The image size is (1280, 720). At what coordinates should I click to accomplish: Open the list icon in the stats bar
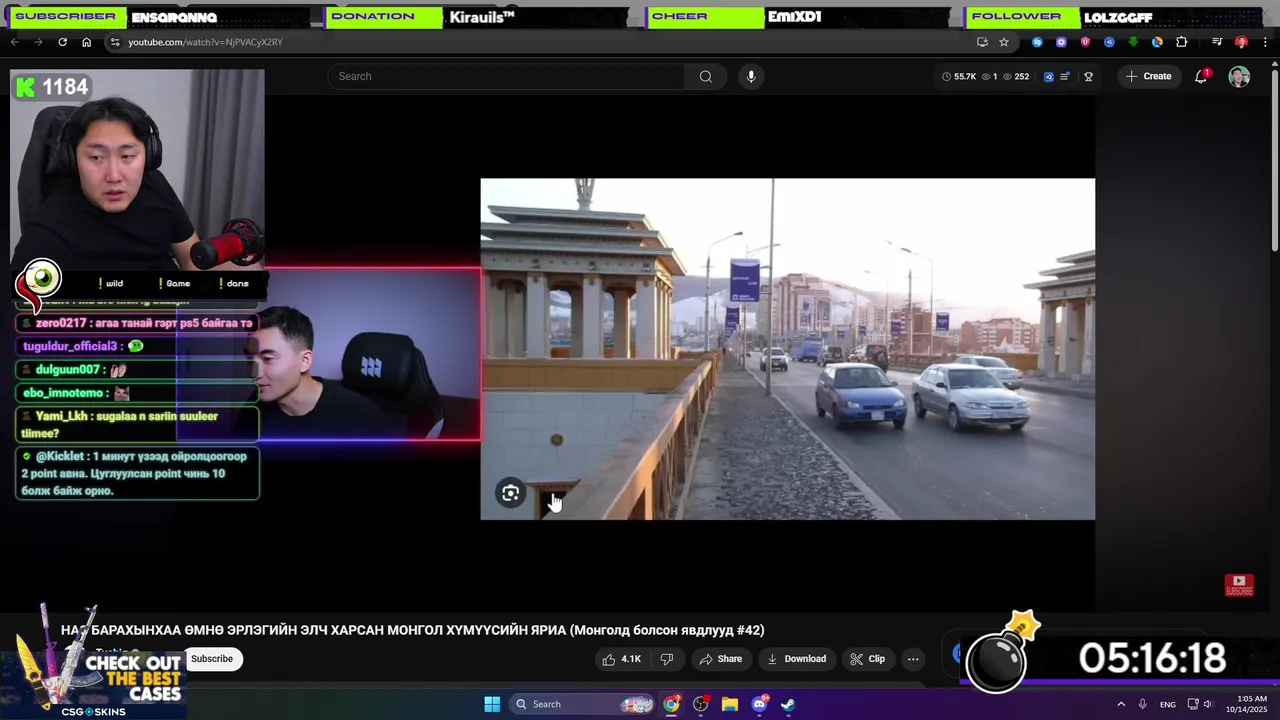point(1065,76)
